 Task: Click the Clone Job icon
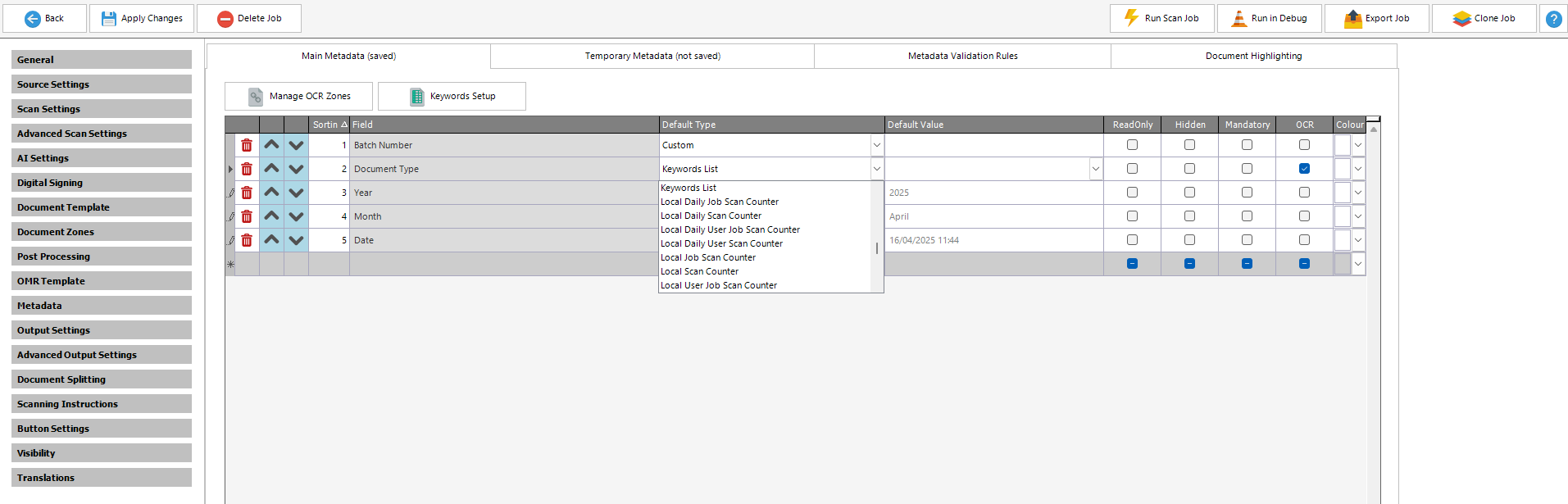pos(1461,18)
